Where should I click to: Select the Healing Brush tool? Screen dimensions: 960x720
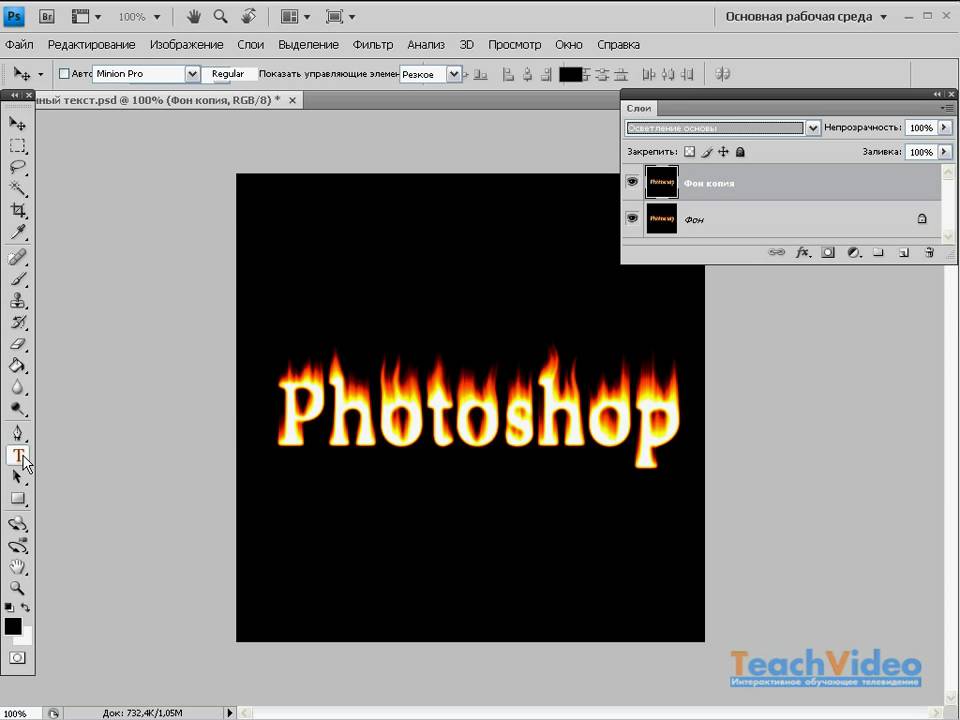[x=17, y=257]
